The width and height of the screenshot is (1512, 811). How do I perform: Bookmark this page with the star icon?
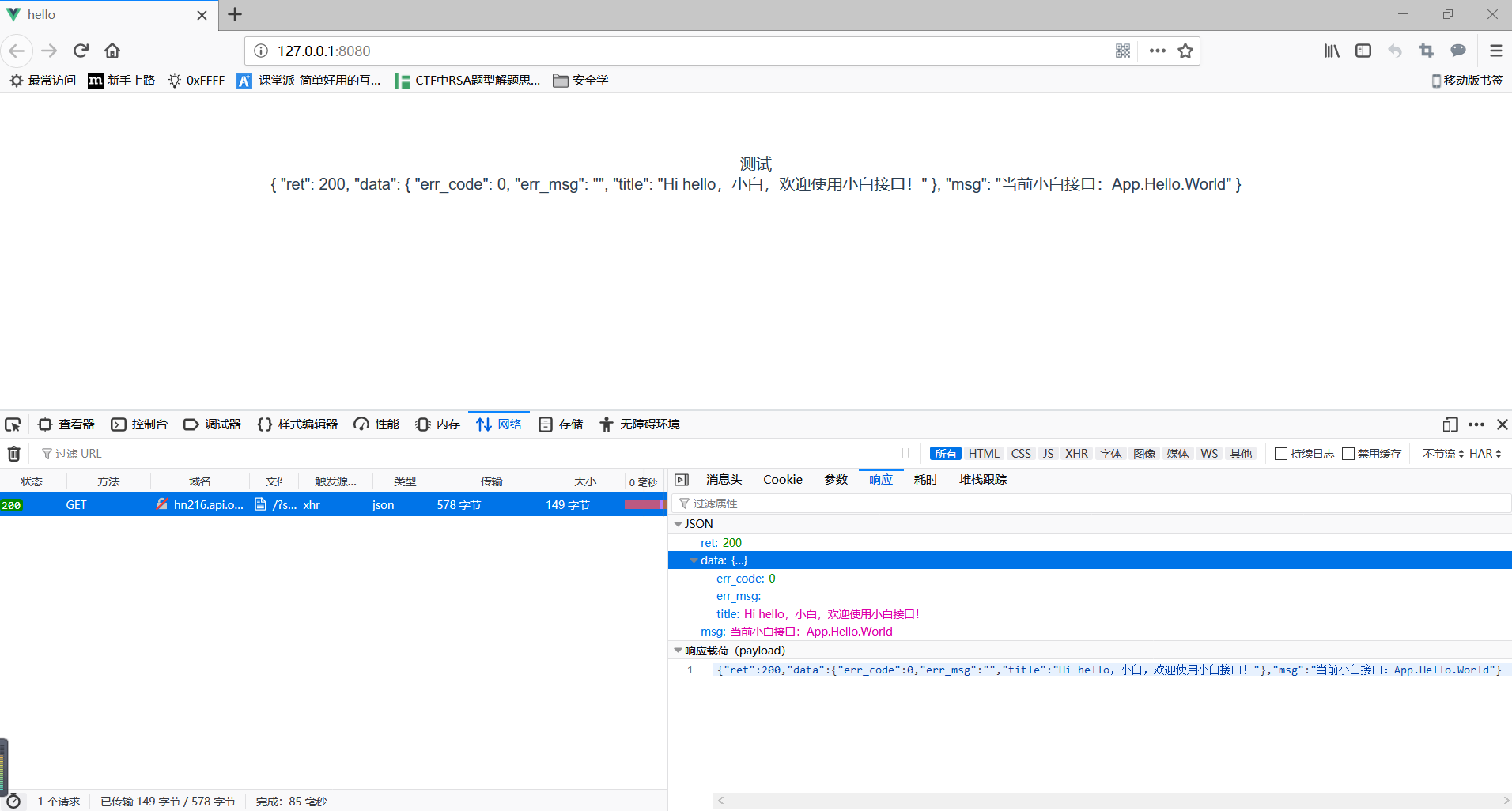(1185, 51)
